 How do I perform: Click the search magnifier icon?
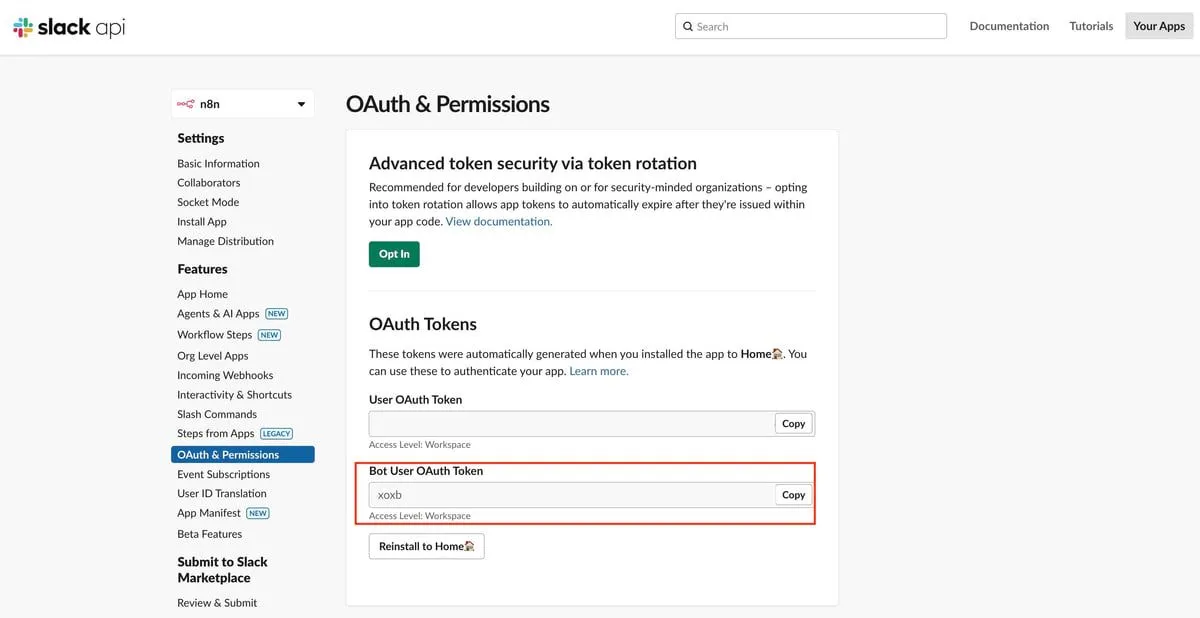688,27
